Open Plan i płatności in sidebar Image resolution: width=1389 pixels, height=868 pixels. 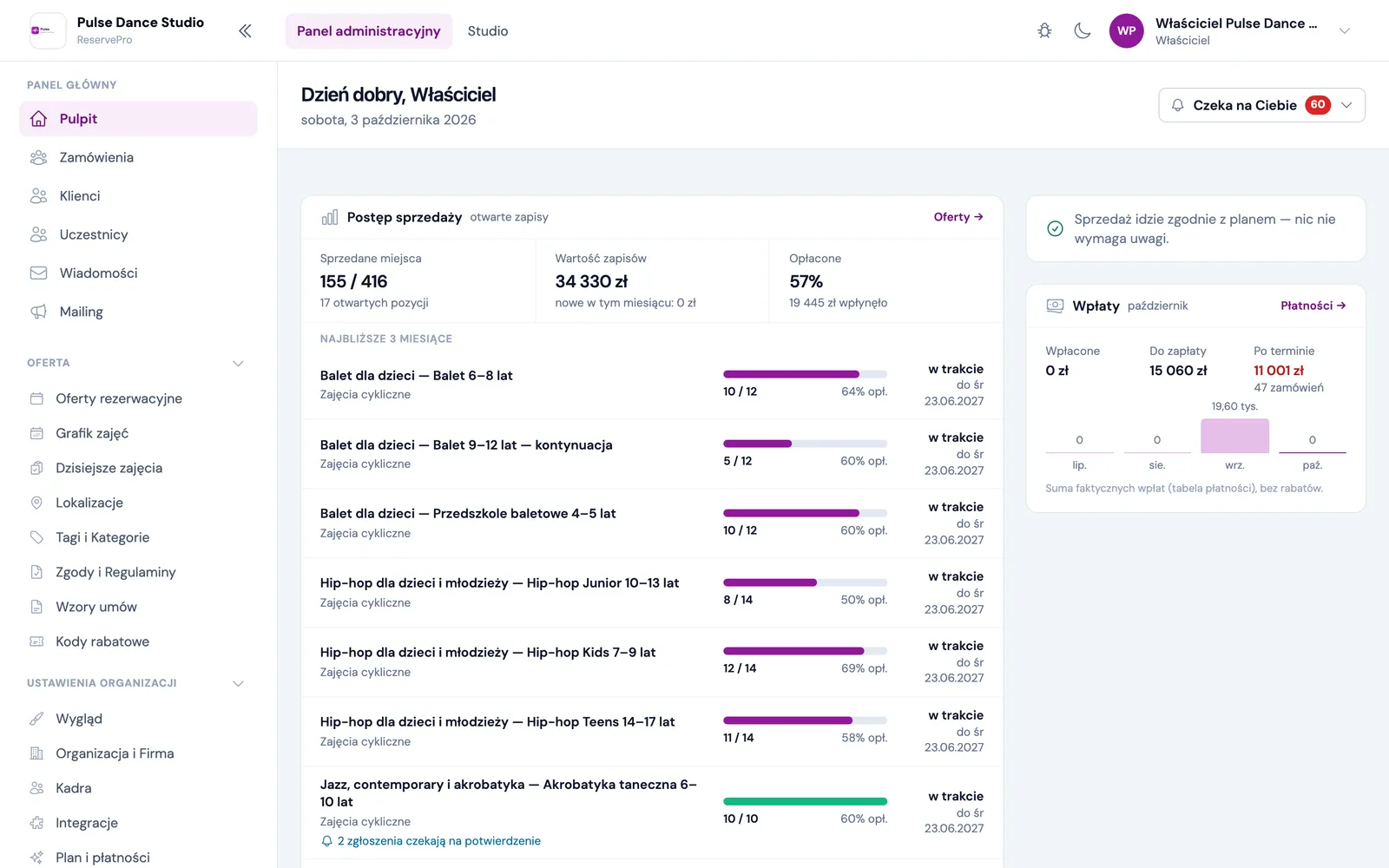coord(138,858)
